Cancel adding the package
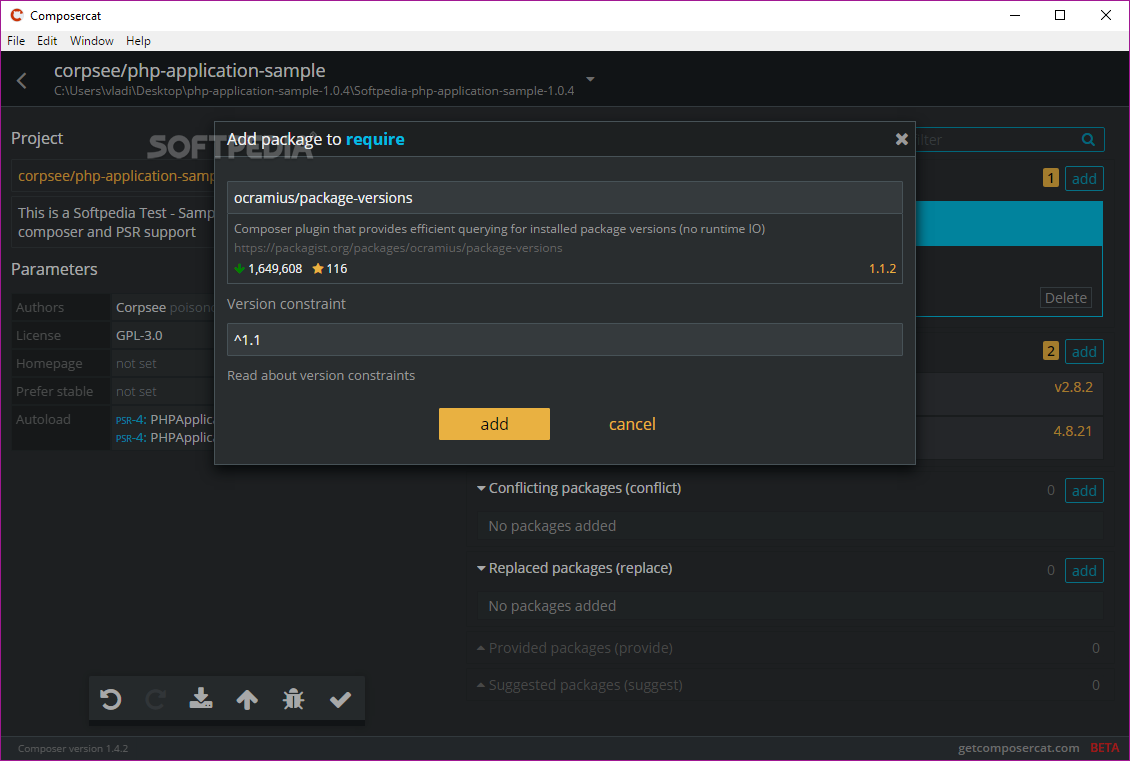The height and width of the screenshot is (761, 1130). pyautogui.click(x=632, y=424)
